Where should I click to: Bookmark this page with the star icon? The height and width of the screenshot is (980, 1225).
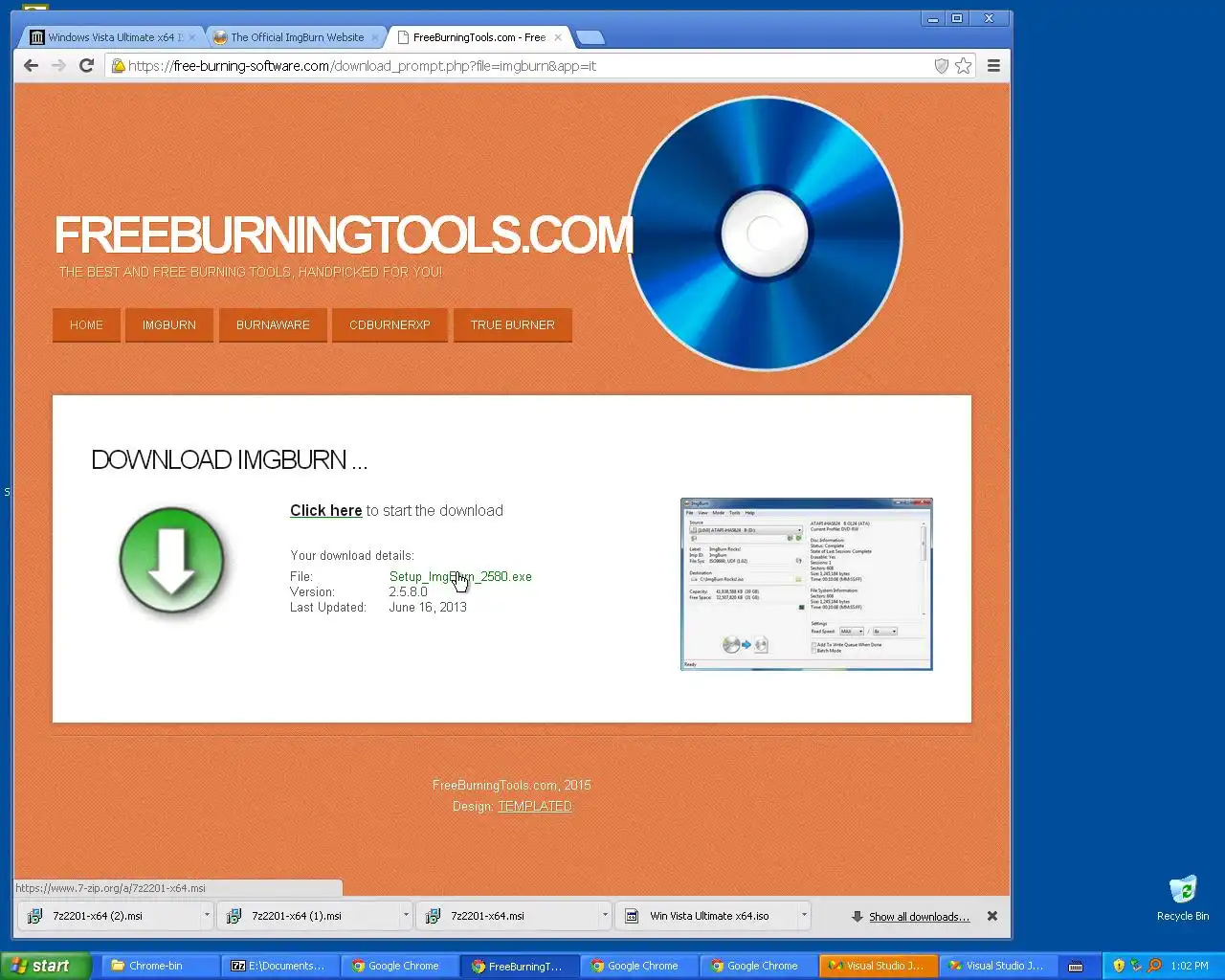[x=964, y=65]
